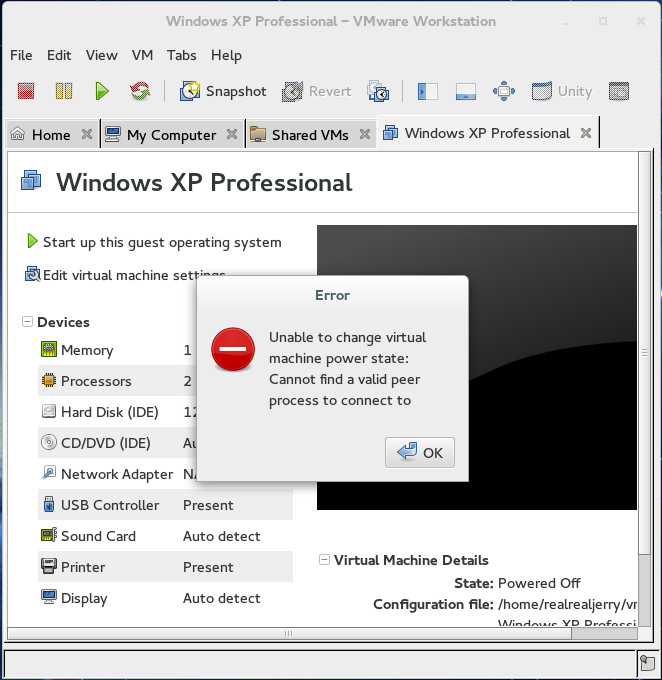Click the VM icon beside the page title
This screenshot has width=662, height=680.
tap(31, 180)
